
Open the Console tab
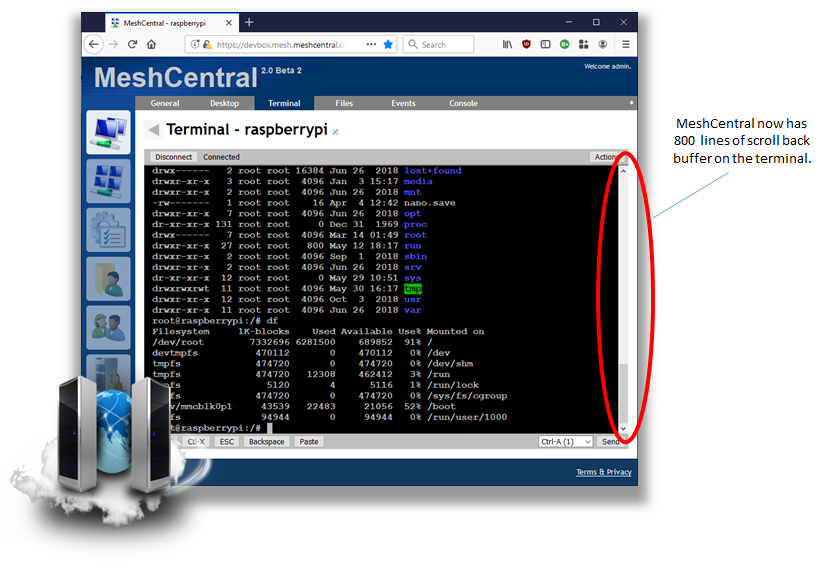[462, 103]
